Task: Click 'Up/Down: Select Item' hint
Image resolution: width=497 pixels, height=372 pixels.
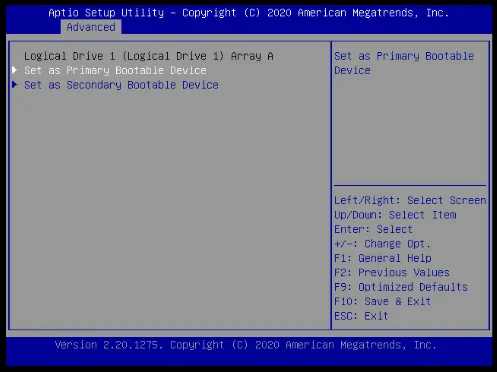Action: [x=395, y=215]
